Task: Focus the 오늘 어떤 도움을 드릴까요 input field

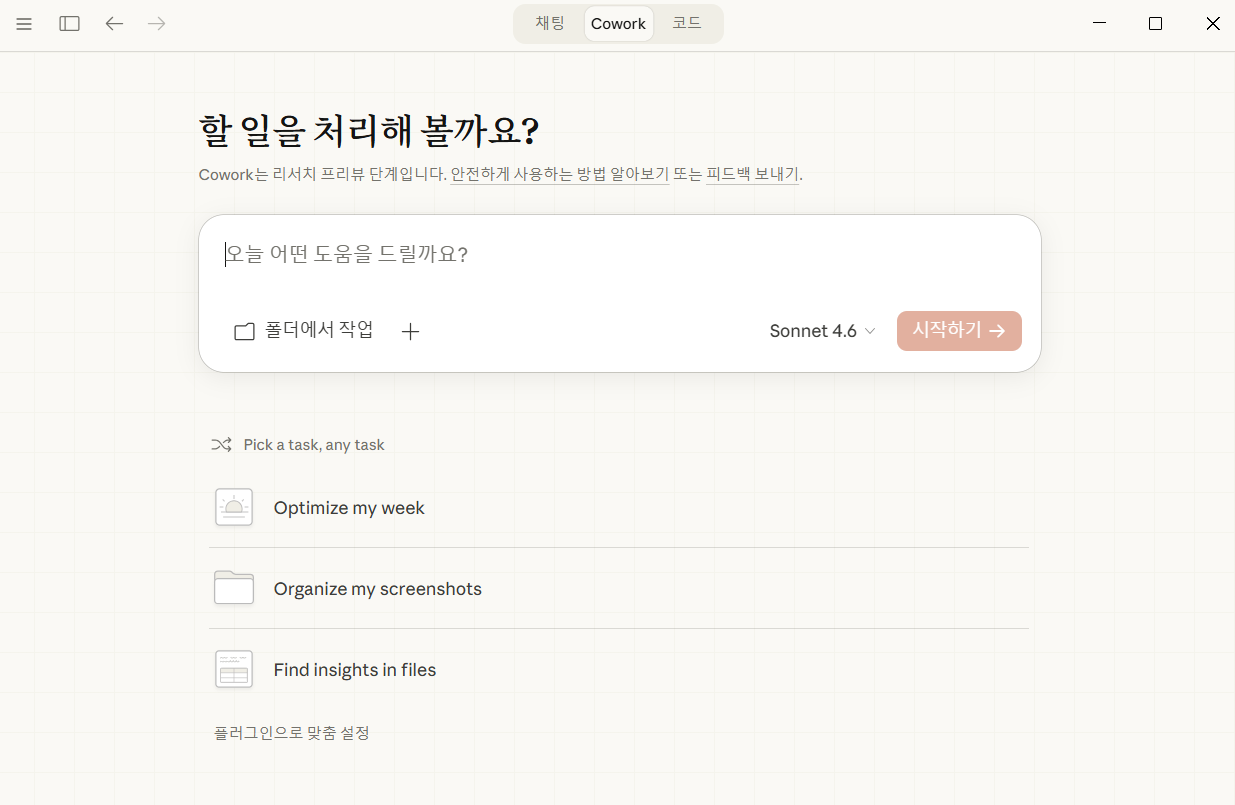Action: click(620, 255)
